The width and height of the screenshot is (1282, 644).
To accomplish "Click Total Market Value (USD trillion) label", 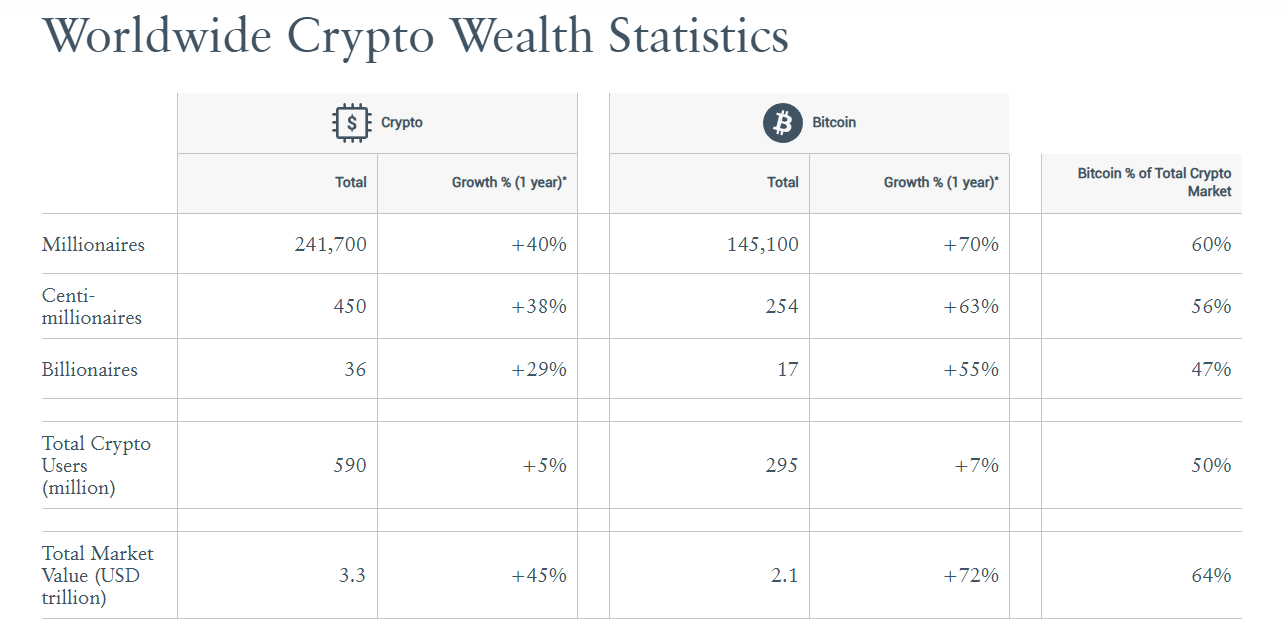I will coord(98,576).
